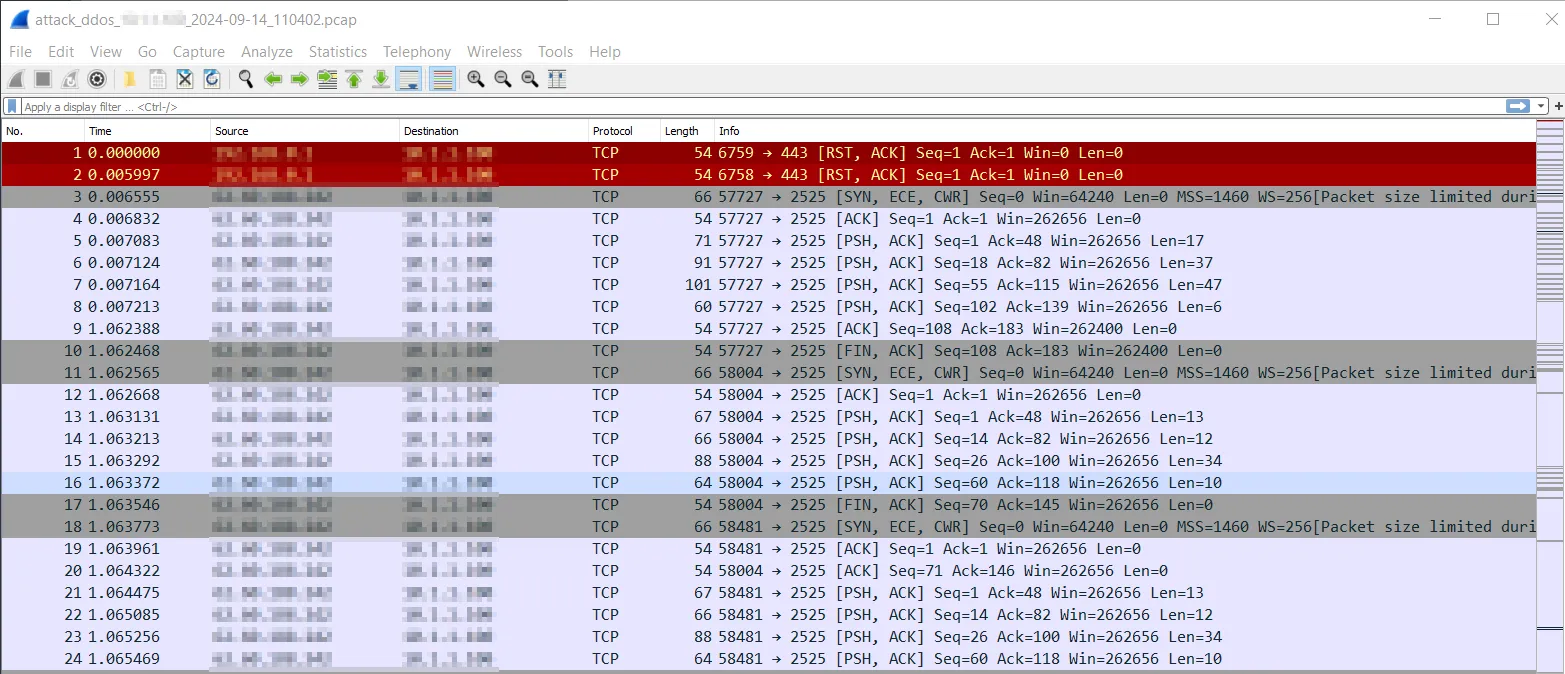Viewport: 1565px width, 674px height.
Task: Click the Go to first packet icon
Action: 354,79
